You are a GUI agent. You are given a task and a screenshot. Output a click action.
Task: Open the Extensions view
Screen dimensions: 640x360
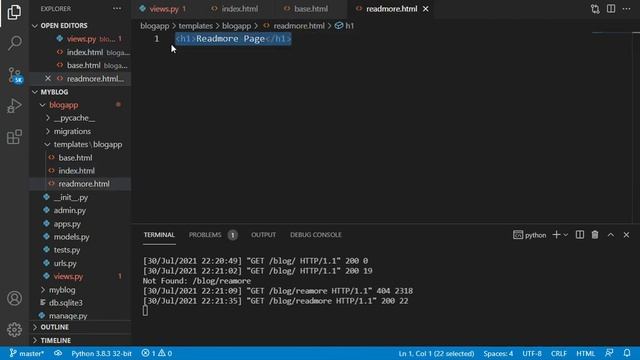point(14,137)
